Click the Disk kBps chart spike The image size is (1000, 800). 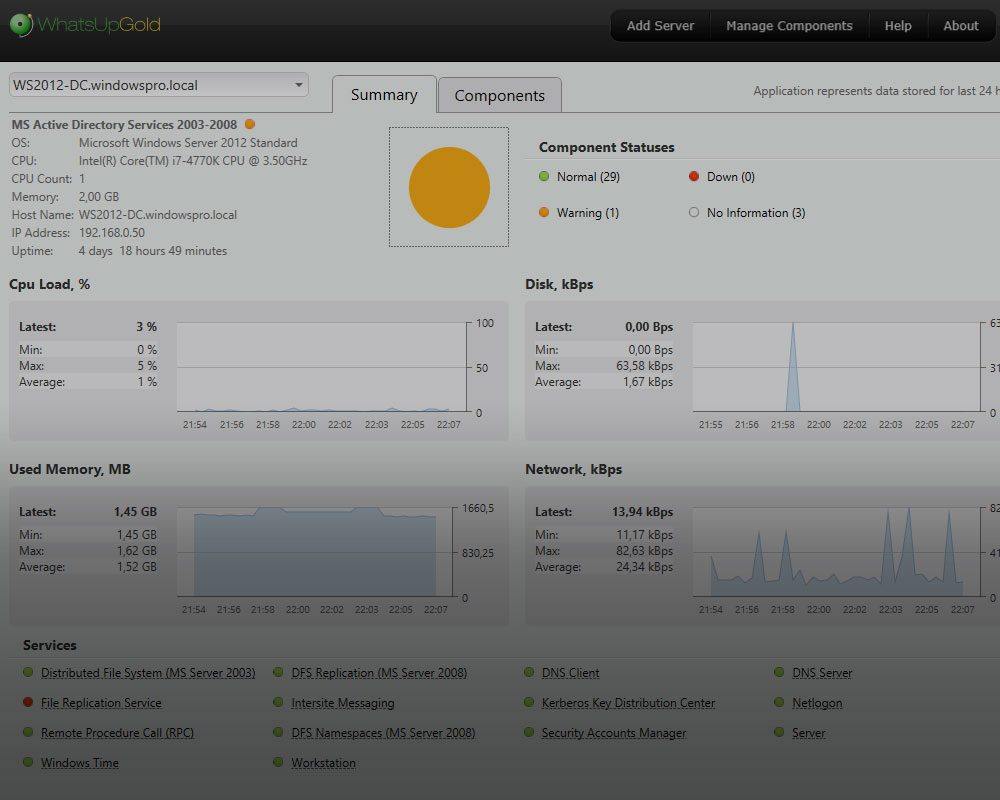[x=793, y=367]
